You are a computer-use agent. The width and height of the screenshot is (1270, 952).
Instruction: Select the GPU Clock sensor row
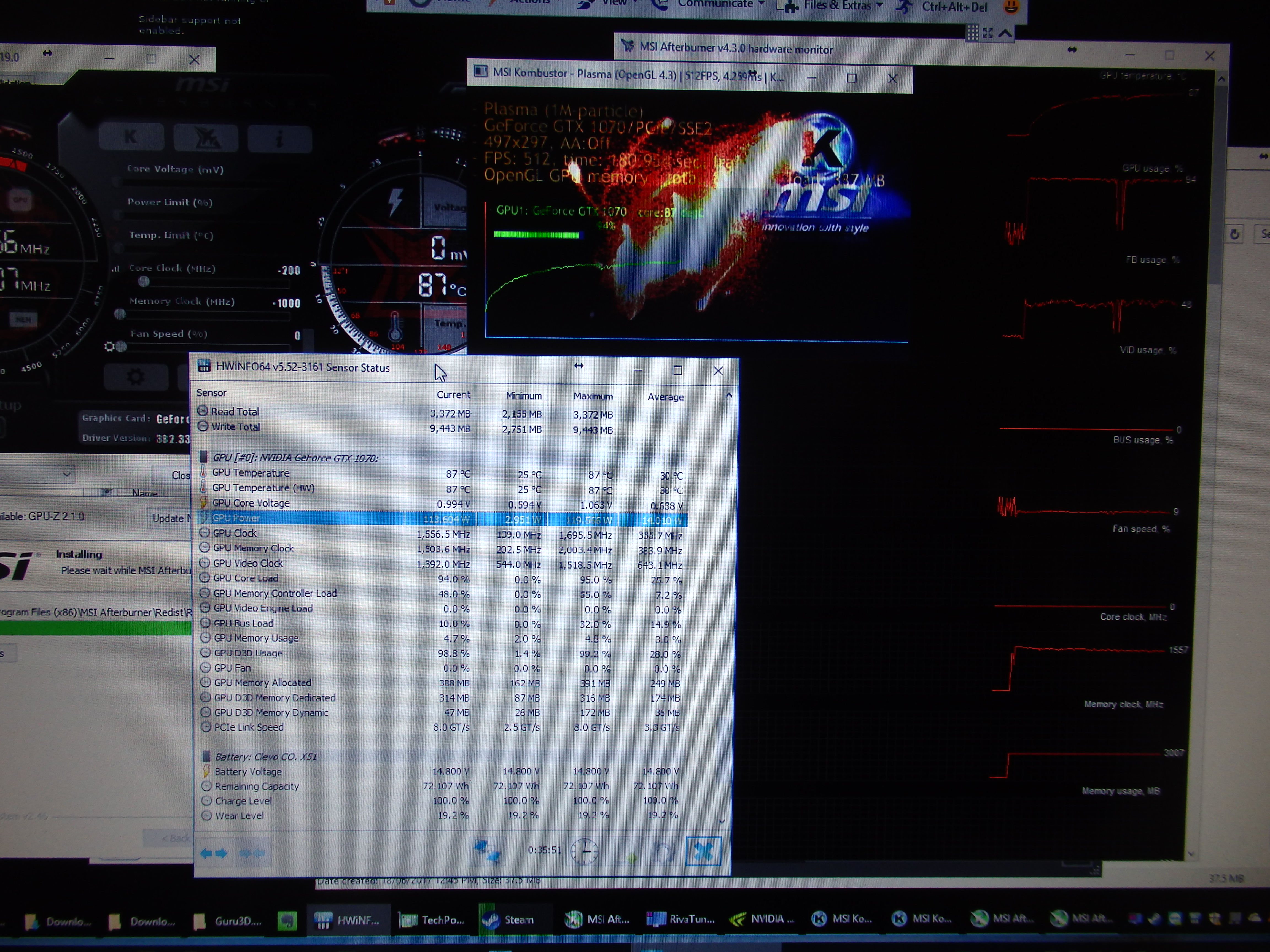click(x=442, y=534)
